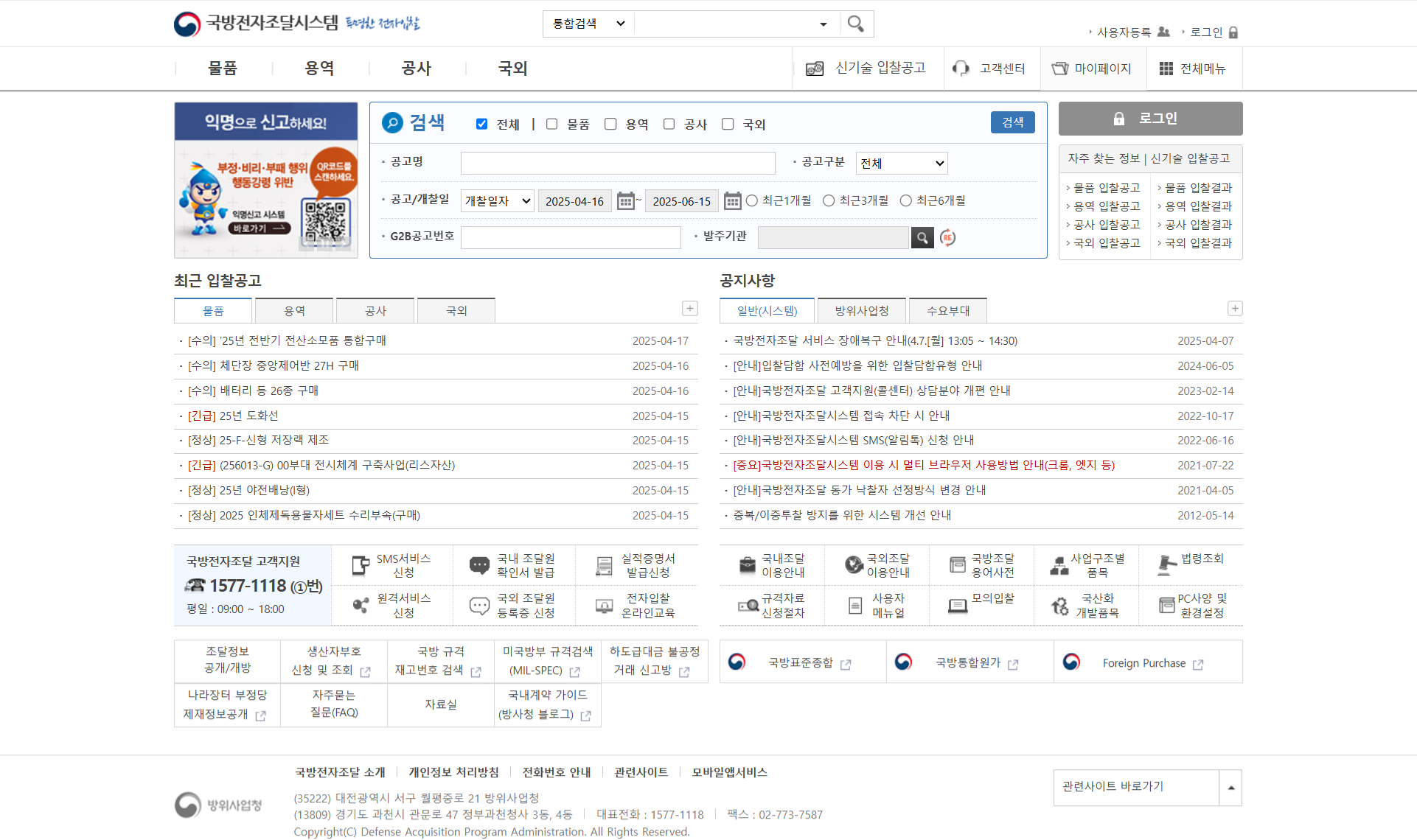Expand the 공고구분 전체 dropdown
1417x840 pixels.
[x=901, y=163]
